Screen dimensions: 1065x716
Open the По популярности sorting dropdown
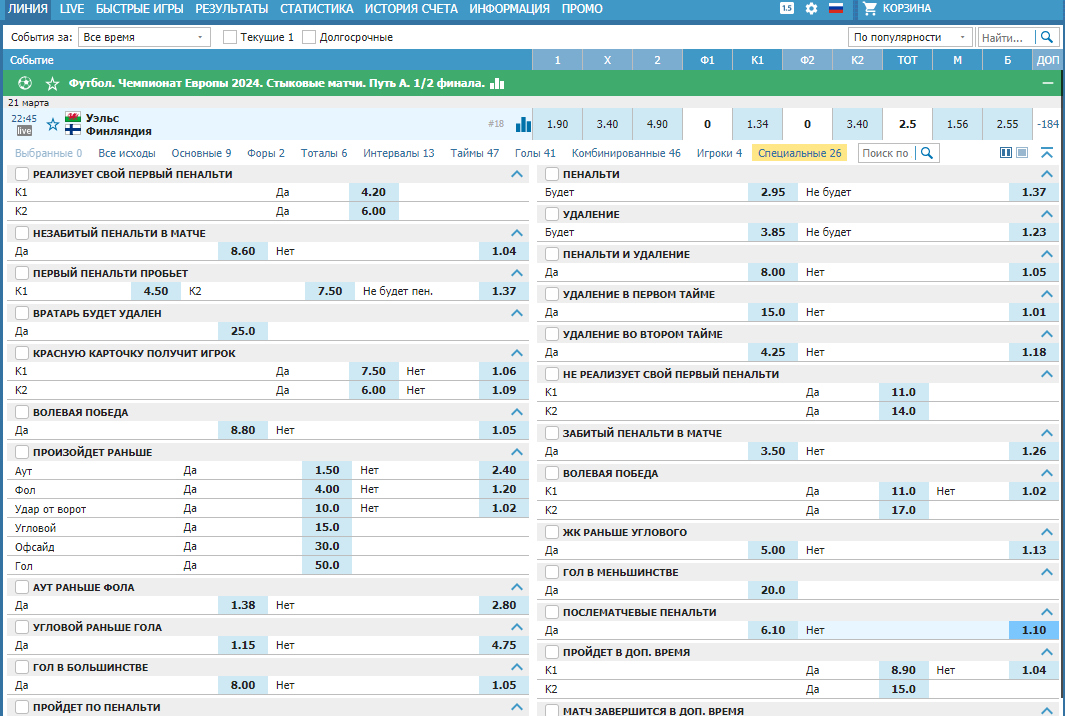910,37
